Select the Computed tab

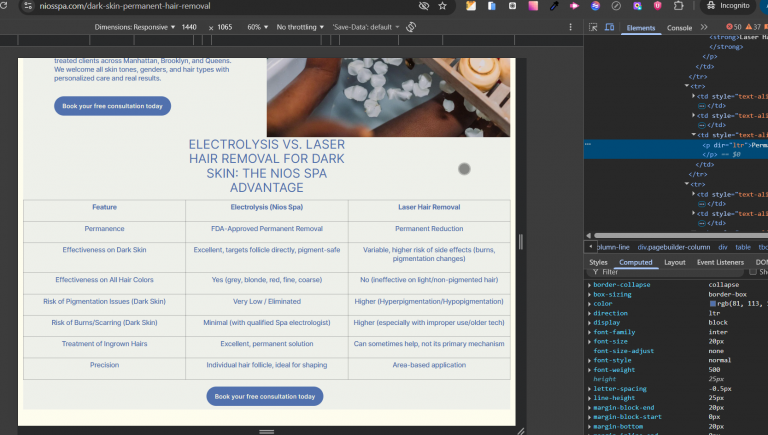pyautogui.click(x=635, y=262)
